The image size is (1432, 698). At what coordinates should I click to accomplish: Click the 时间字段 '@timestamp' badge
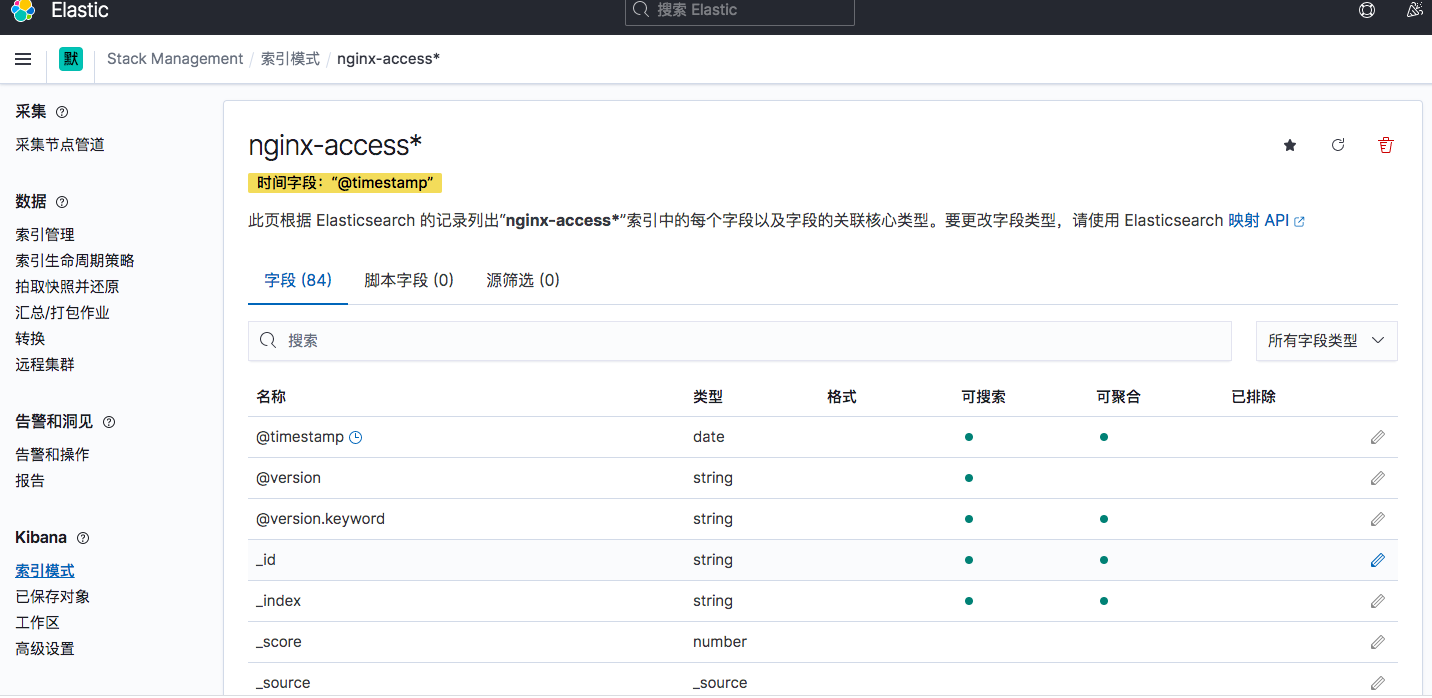pos(345,183)
